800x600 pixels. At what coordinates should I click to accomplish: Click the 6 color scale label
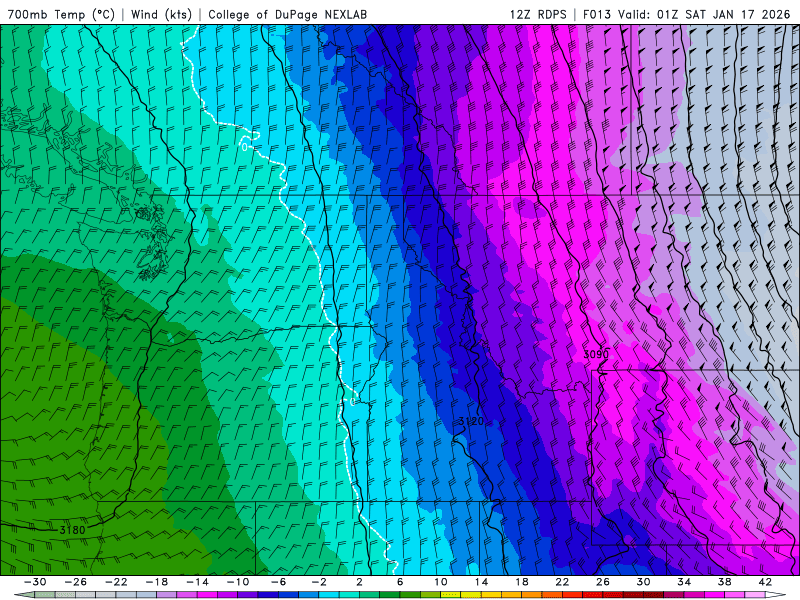coord(400,582)
